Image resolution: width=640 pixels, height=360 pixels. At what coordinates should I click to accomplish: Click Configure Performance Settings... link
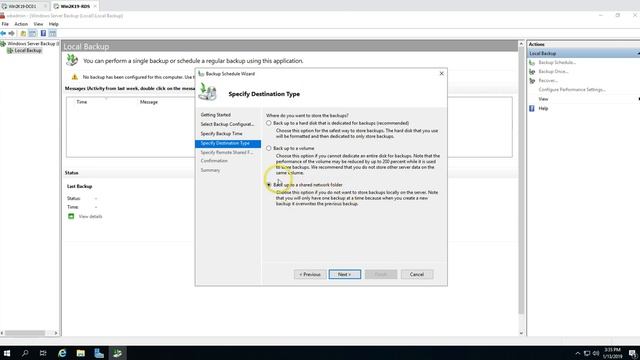pyautogui.click(x=572, y=90)
